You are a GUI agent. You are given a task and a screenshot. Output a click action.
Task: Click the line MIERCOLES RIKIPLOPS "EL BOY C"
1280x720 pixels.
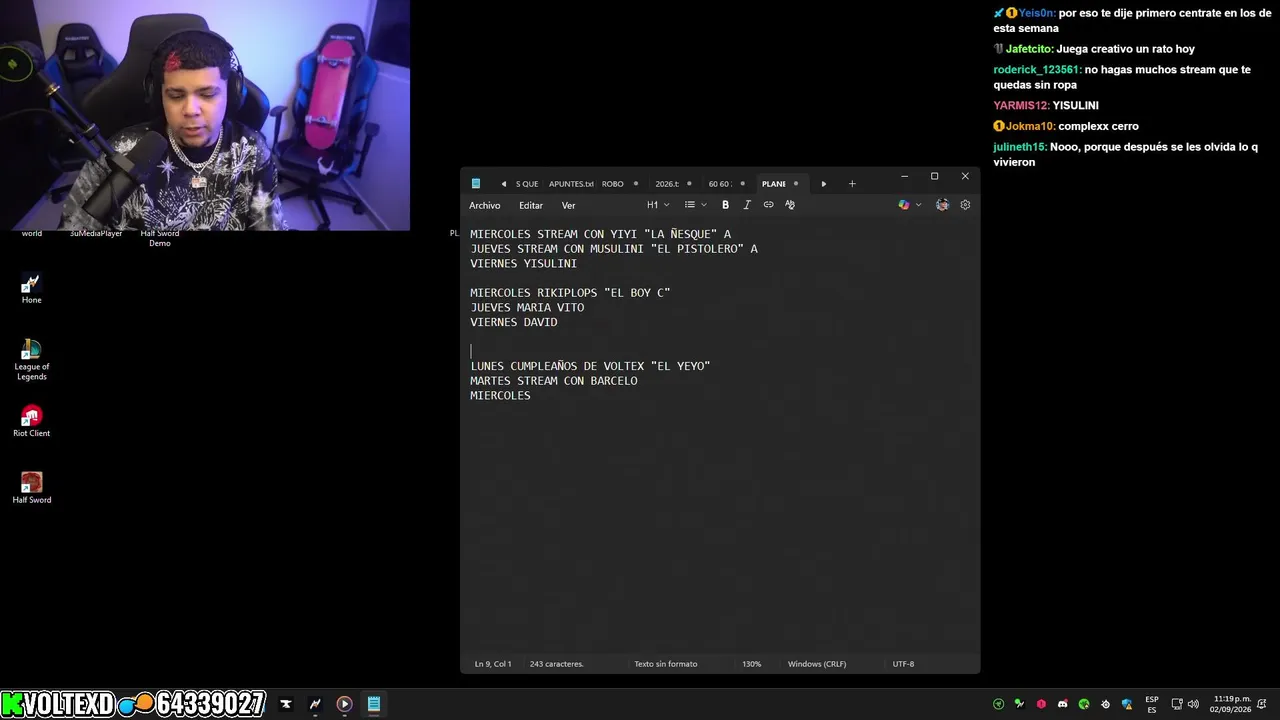coord(570,293)
